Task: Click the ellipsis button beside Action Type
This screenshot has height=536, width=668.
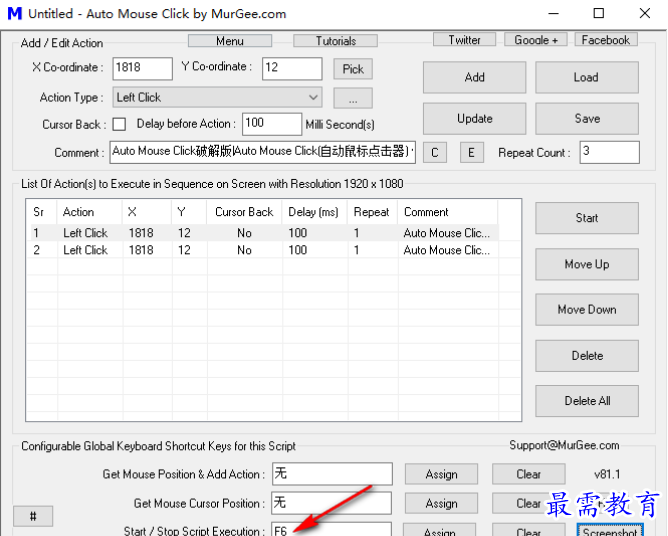Action: (353, 99)
